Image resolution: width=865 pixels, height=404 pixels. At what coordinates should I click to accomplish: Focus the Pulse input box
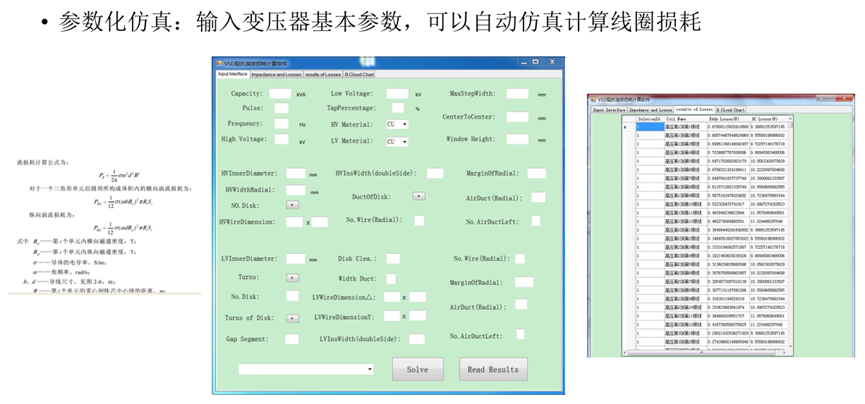(281, 108)
